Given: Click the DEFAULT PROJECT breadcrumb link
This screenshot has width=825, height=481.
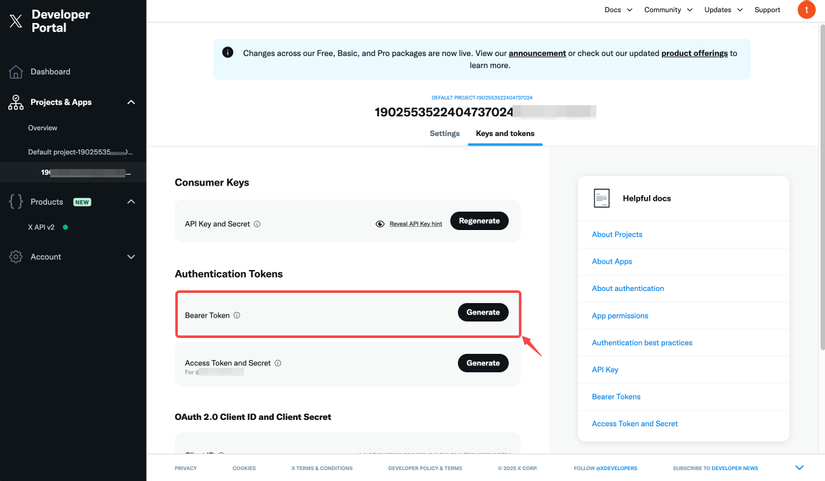Looking at the screenshot, I should coord(482,98).
